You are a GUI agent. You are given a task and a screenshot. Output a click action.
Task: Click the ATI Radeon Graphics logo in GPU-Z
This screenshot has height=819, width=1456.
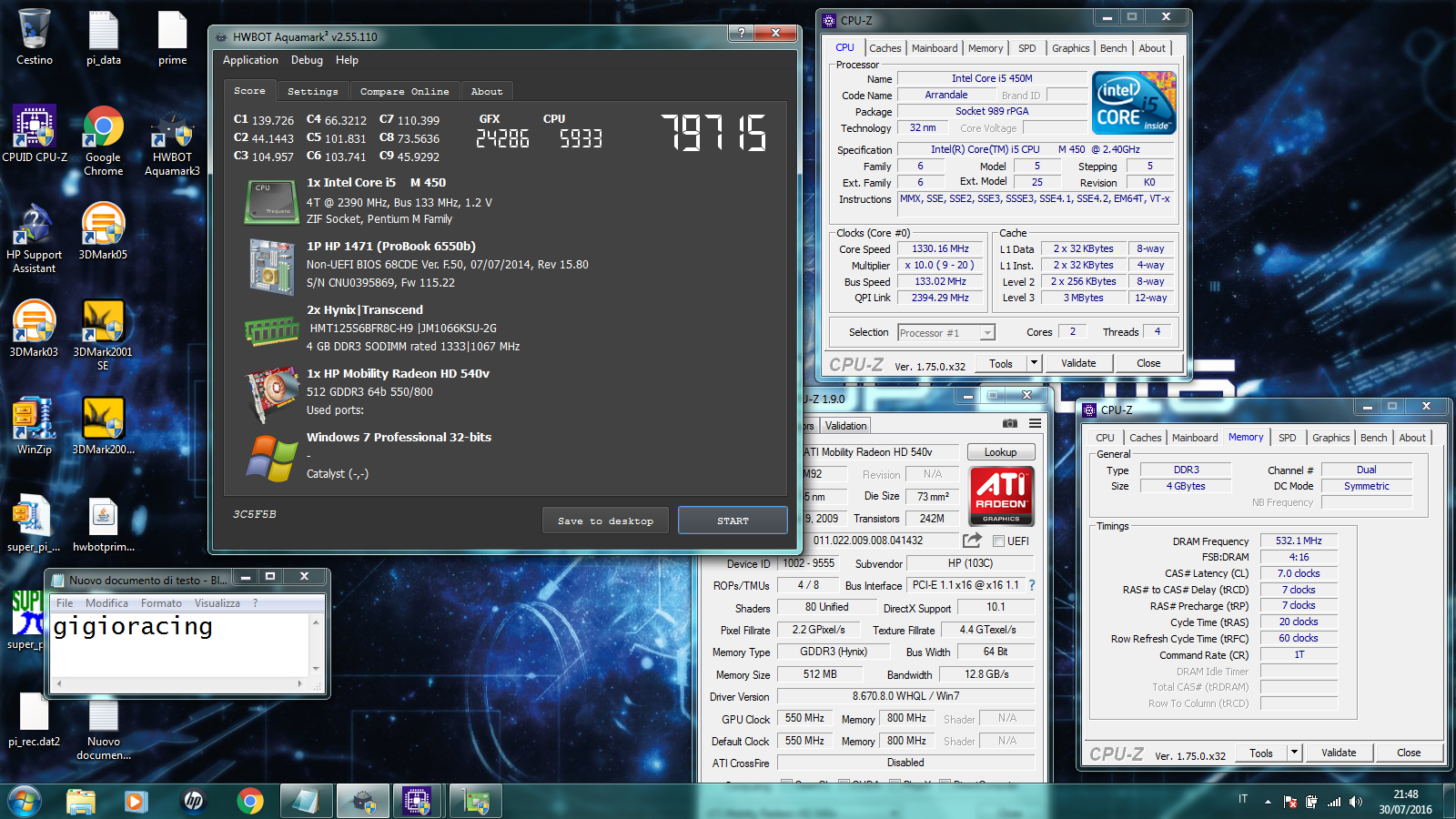click(x=1001, y=496)
